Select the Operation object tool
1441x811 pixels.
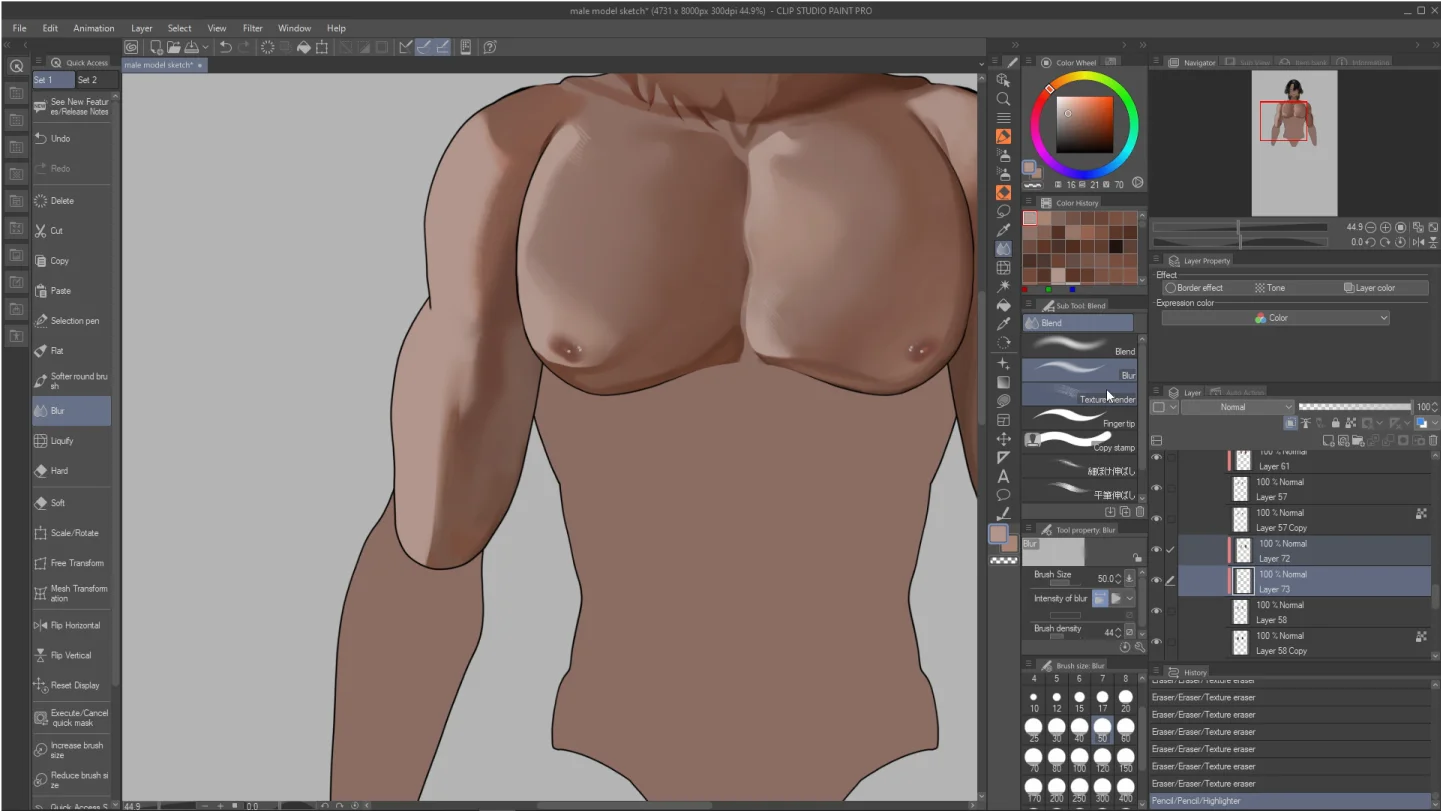point(1003,79)
